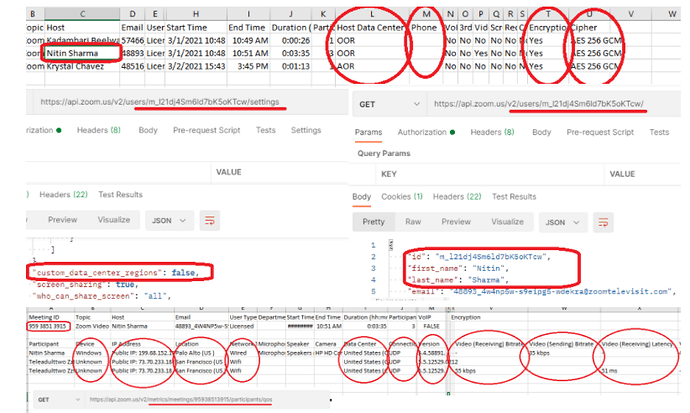
Task: Select response Body tab beside Cookies (1)
Action: [362, 197]
